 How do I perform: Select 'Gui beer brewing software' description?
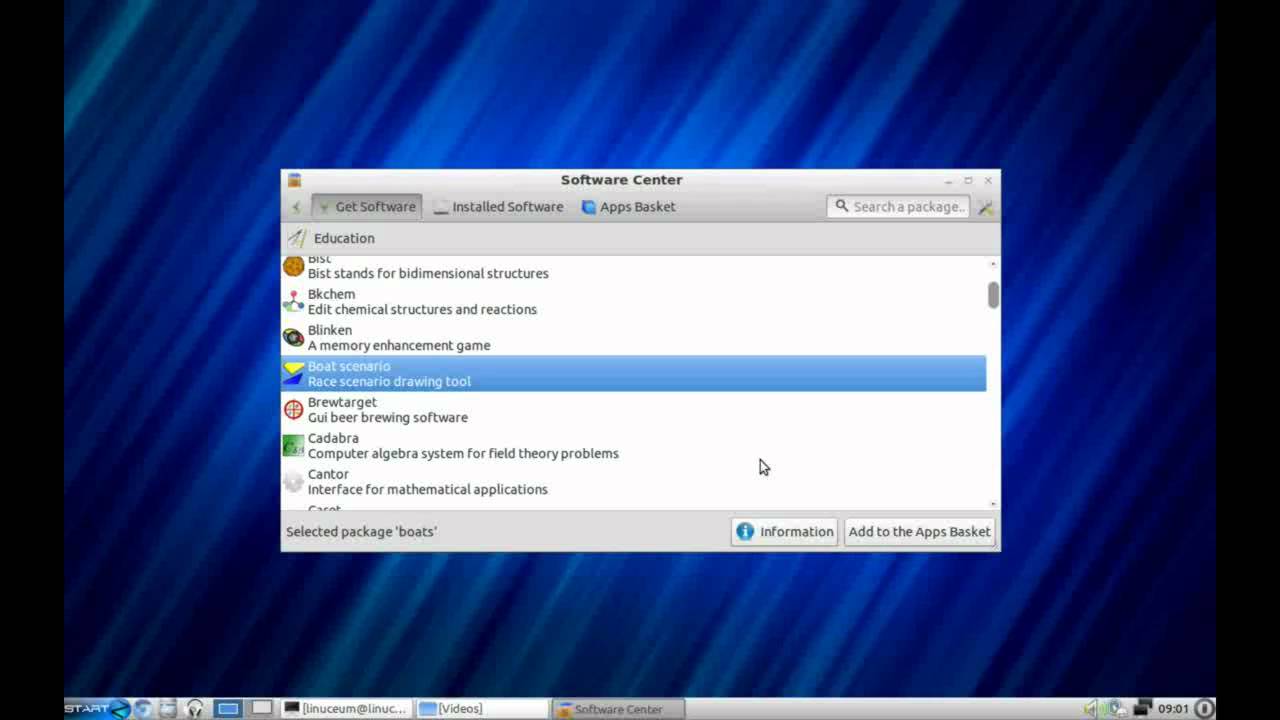(x=387, y=417)
